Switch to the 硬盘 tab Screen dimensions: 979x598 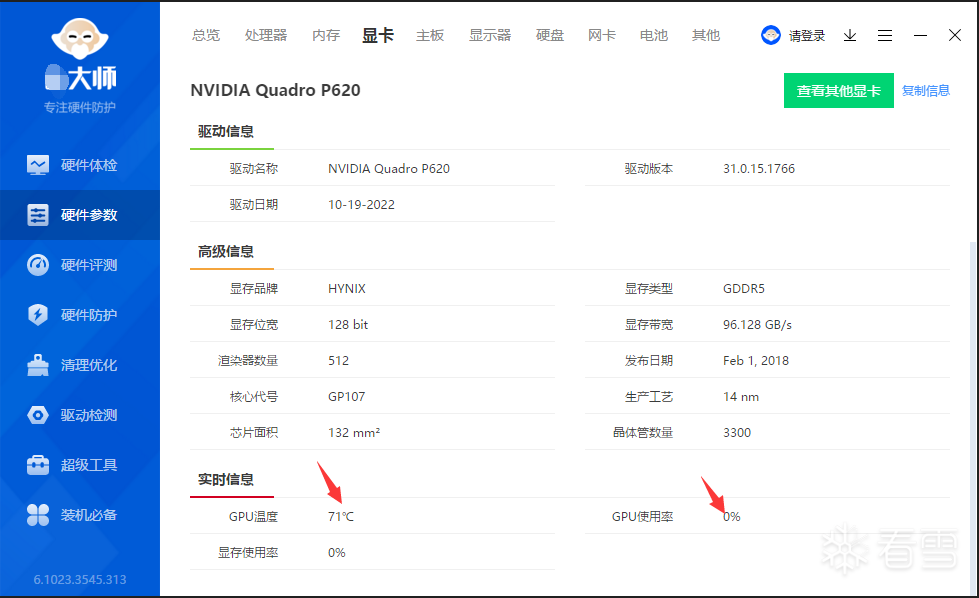pyautogui.click(x=550, y=35)
